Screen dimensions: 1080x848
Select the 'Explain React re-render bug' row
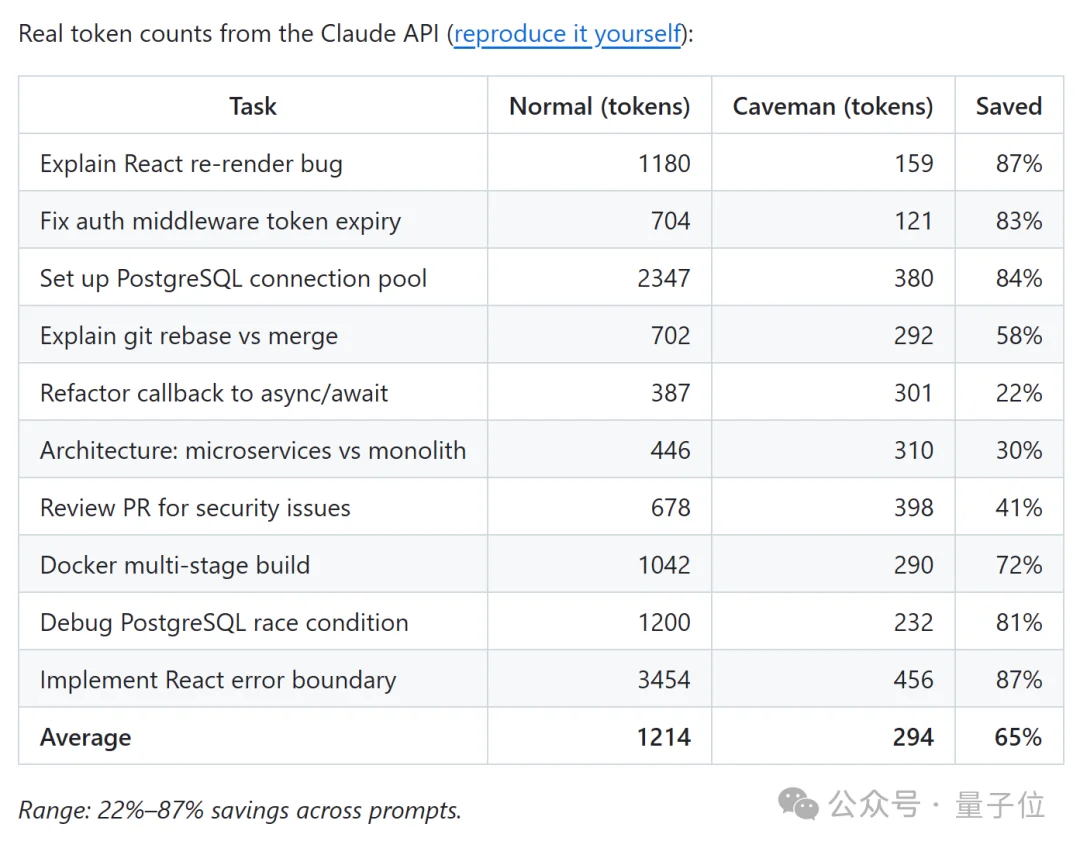[191, 164]
